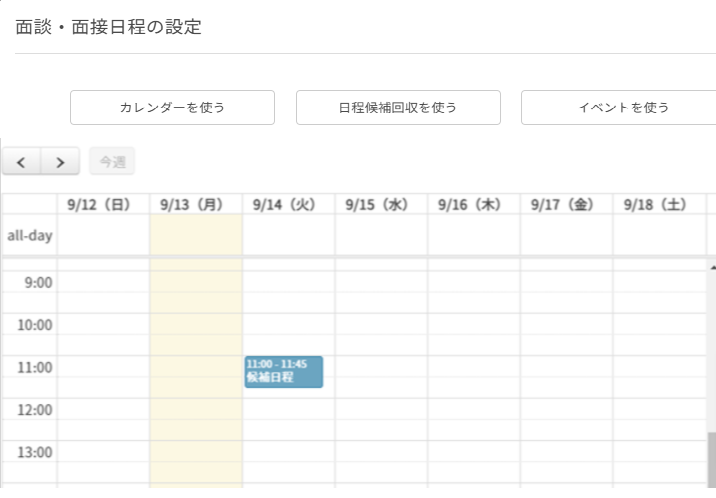The height and width of the screenshot is (498, 716).
Task: Click the all-day cell for 9/13
Action: (x=196, y=236)
